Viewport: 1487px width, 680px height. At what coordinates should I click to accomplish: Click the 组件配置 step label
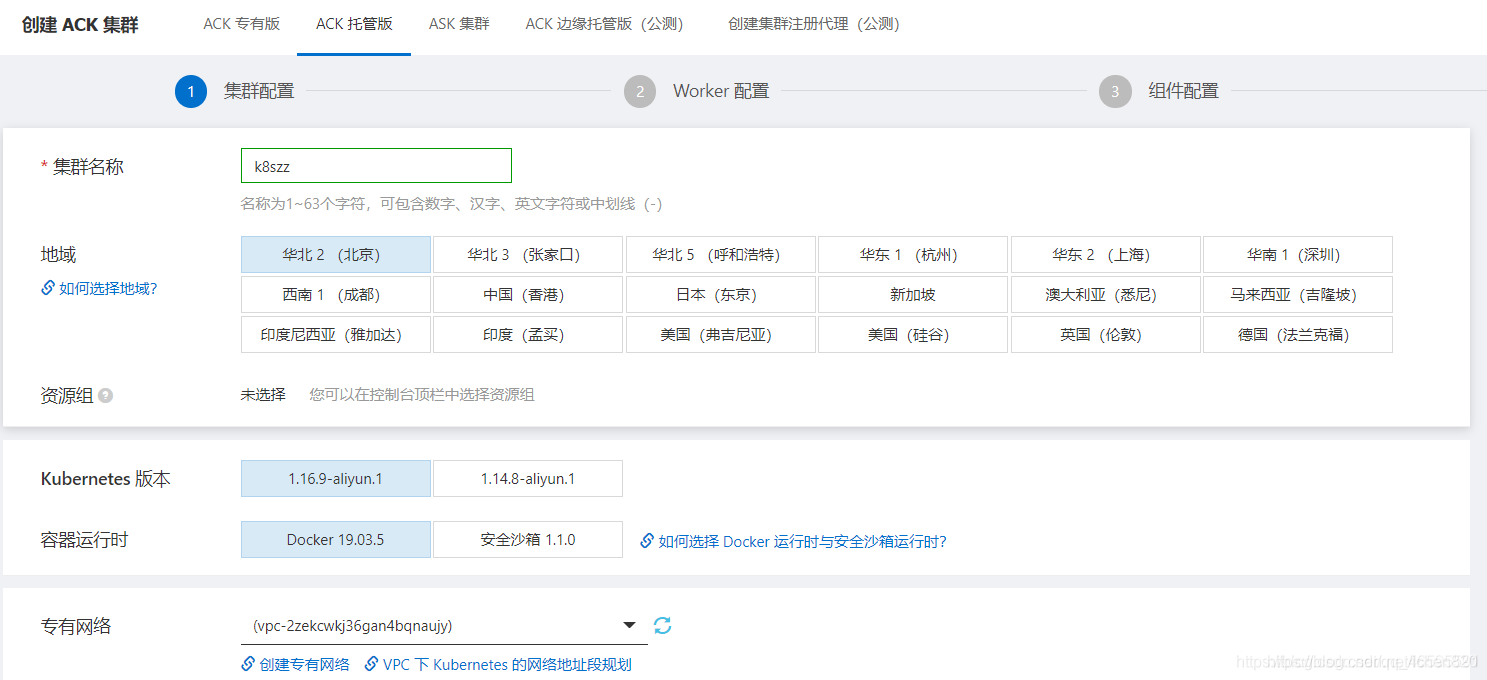[1183, 91]
